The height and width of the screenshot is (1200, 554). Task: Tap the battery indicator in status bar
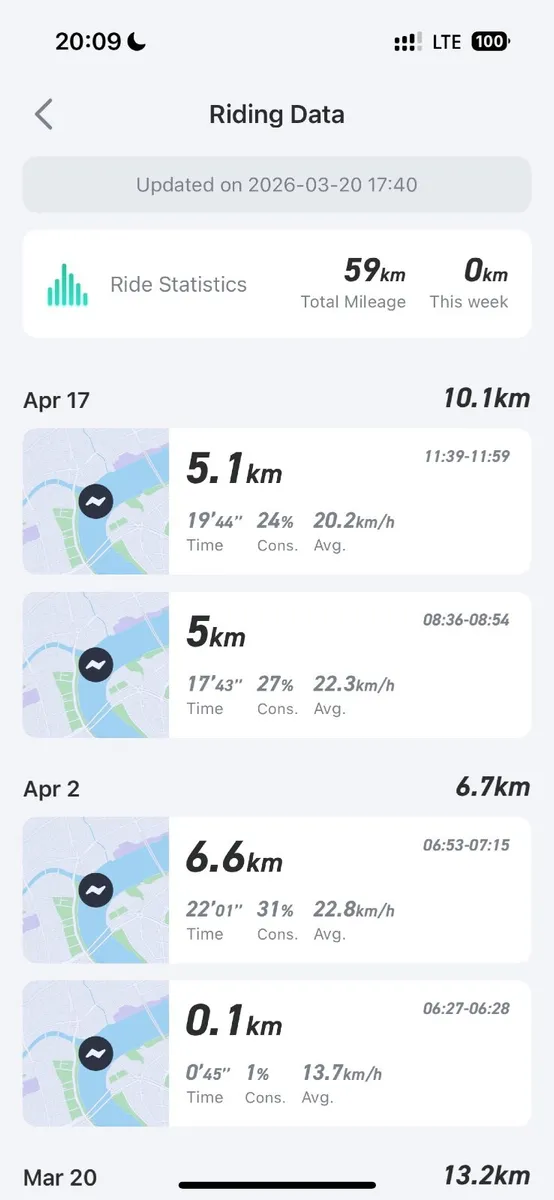pos(490,42)
